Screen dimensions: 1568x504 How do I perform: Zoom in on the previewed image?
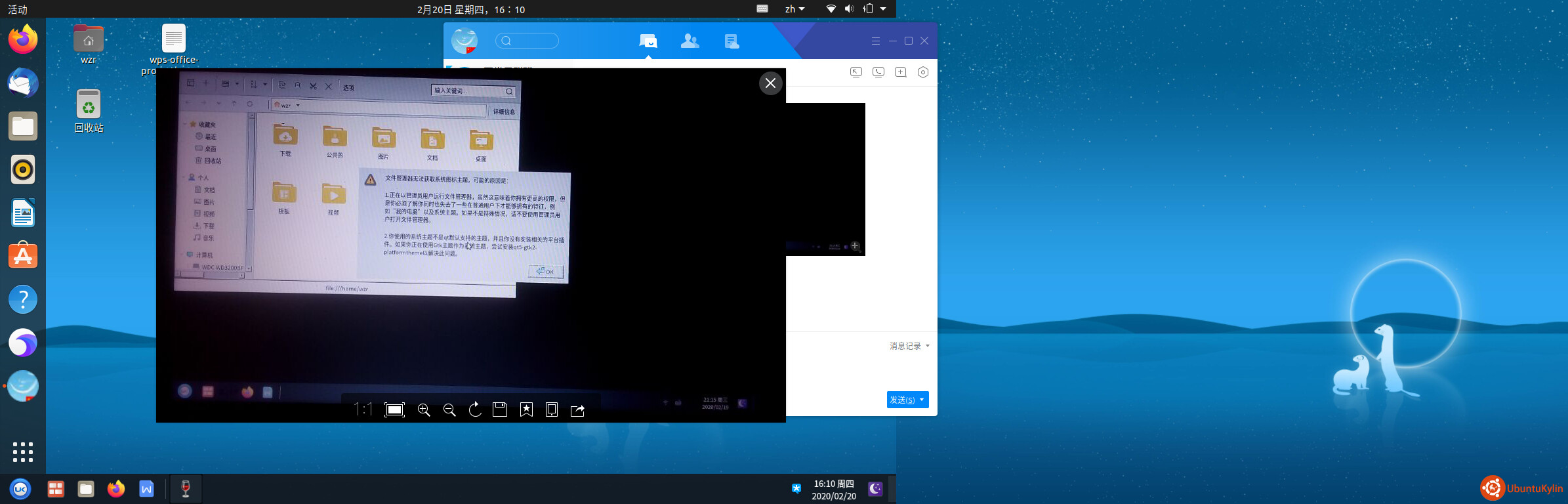[x=424, y=410]
